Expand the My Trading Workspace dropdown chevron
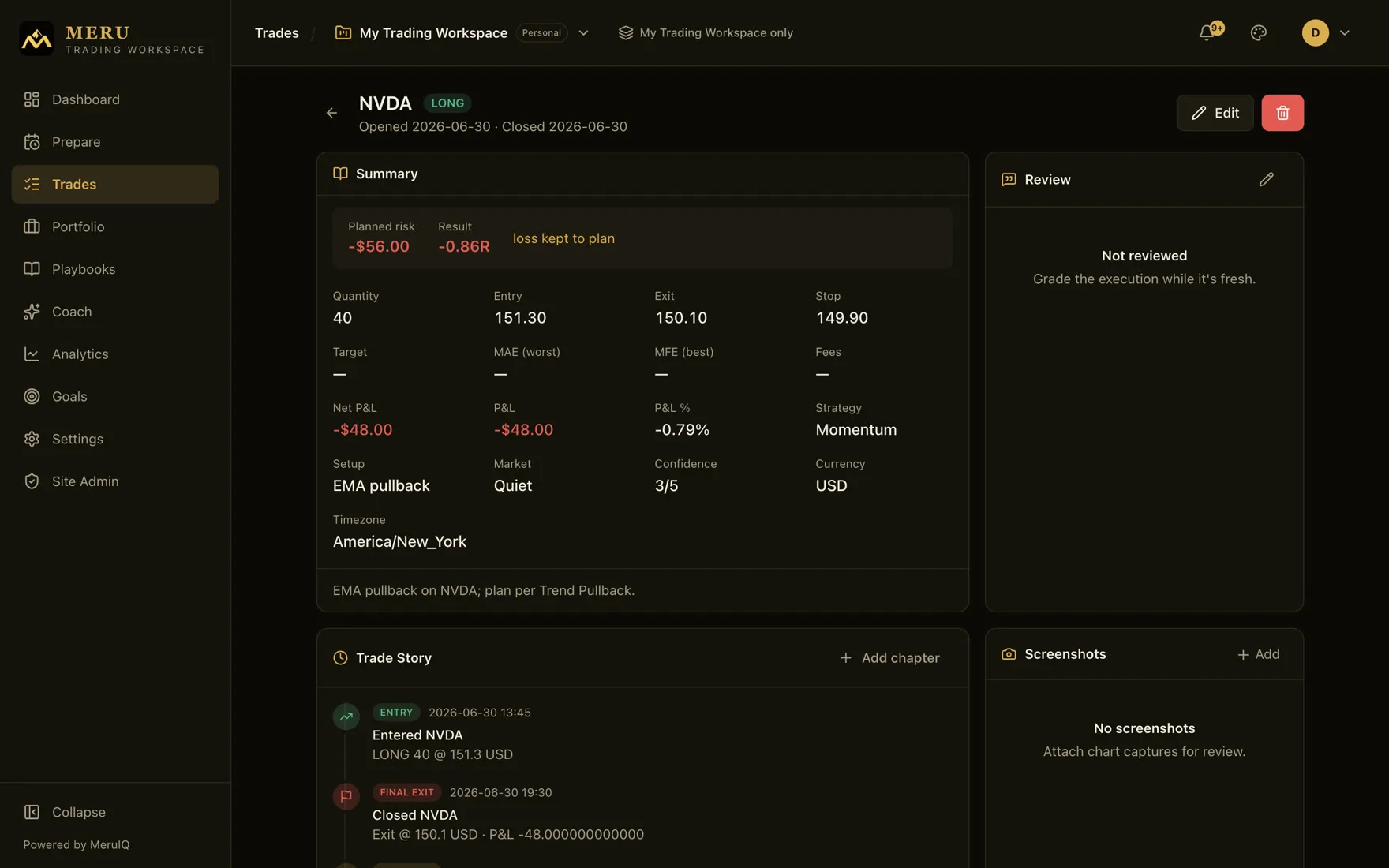 coord(583,32)
